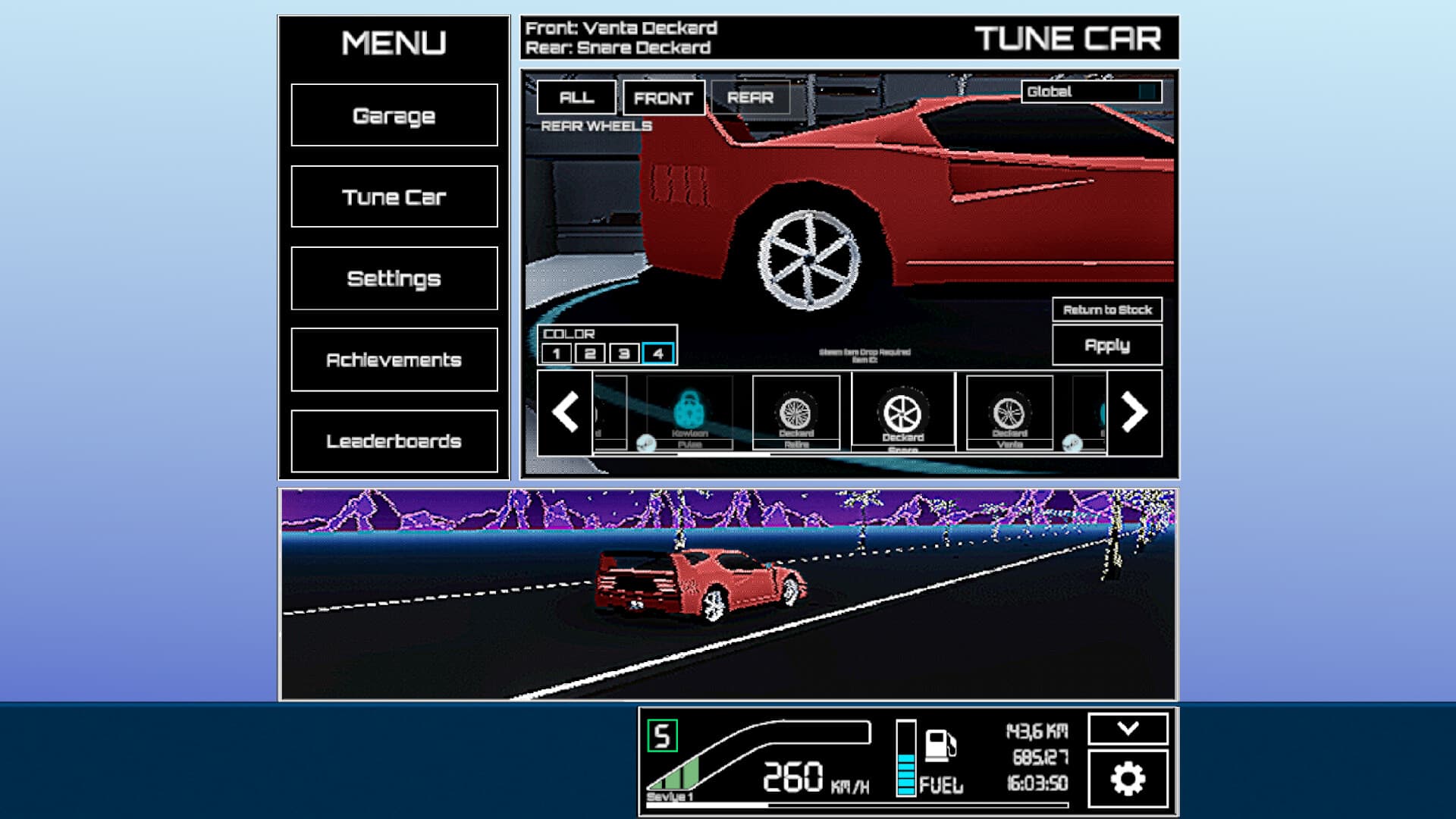This screenshot has height=819, width=1456.
Task: Switch to the REAR wheels tab
Action: click(752, 97)
